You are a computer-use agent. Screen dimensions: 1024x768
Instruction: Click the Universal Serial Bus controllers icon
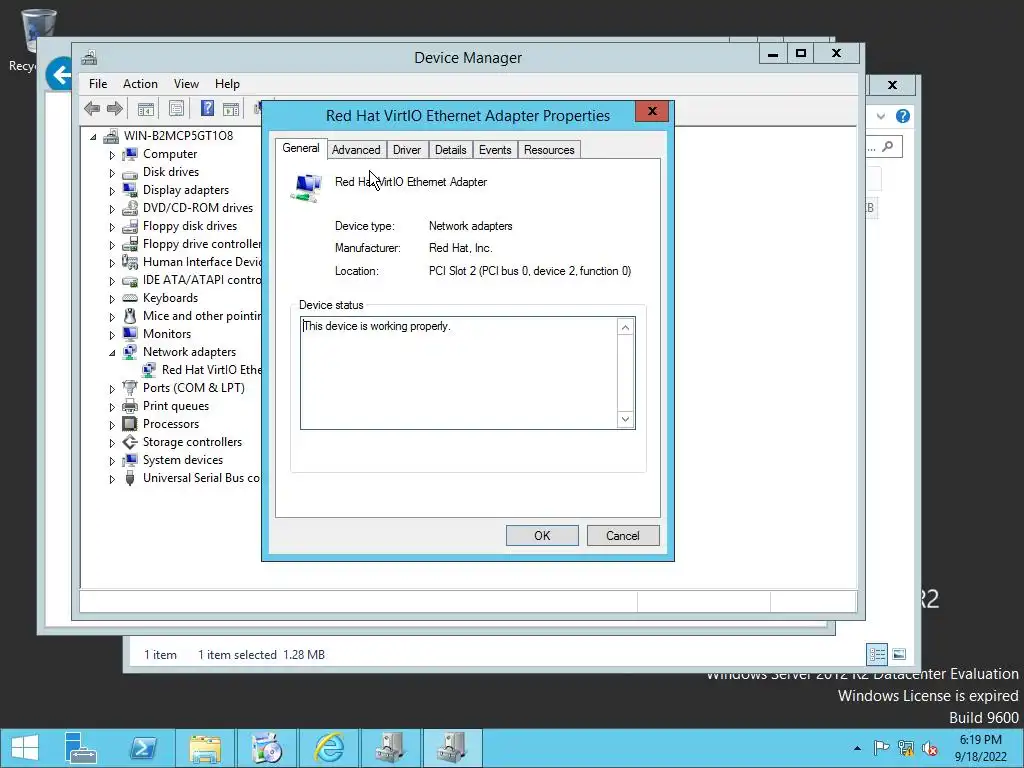pyautogui.click(x=130, y=478)
